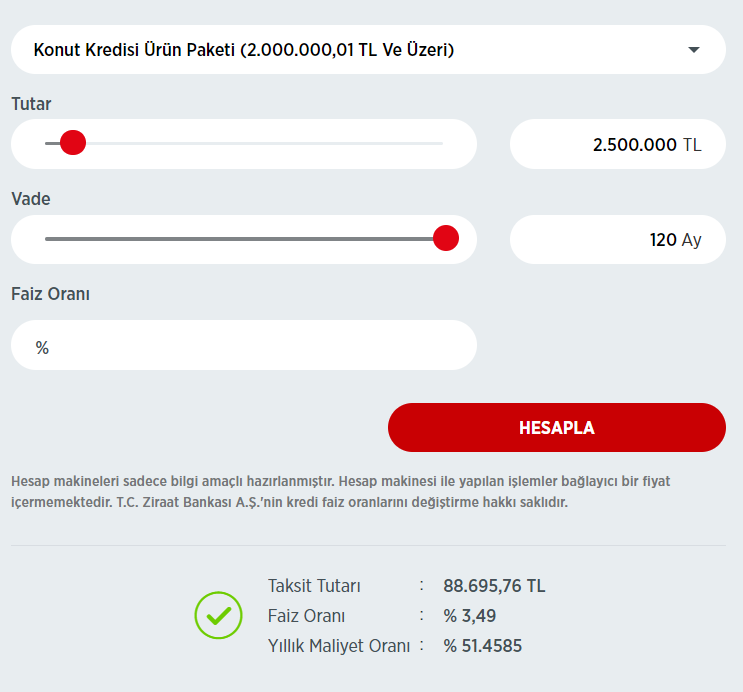Click the red Vade slider handle
Image resolution: width=743 pixels, height=692 pixels.
click(446, 238)
